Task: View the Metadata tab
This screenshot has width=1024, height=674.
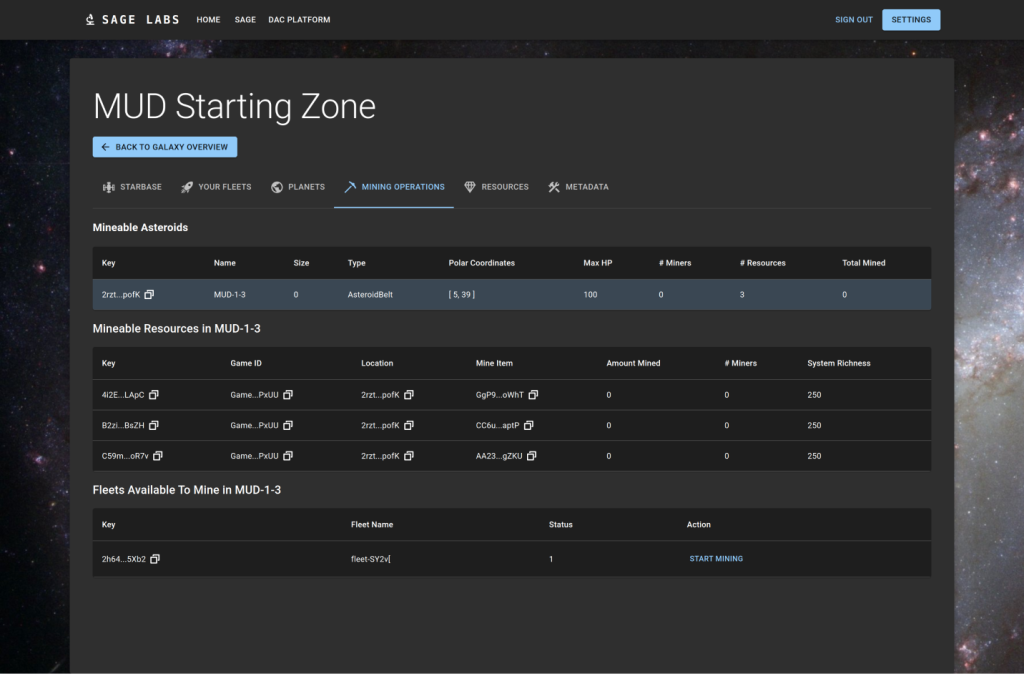Action: tap(578, 187)
